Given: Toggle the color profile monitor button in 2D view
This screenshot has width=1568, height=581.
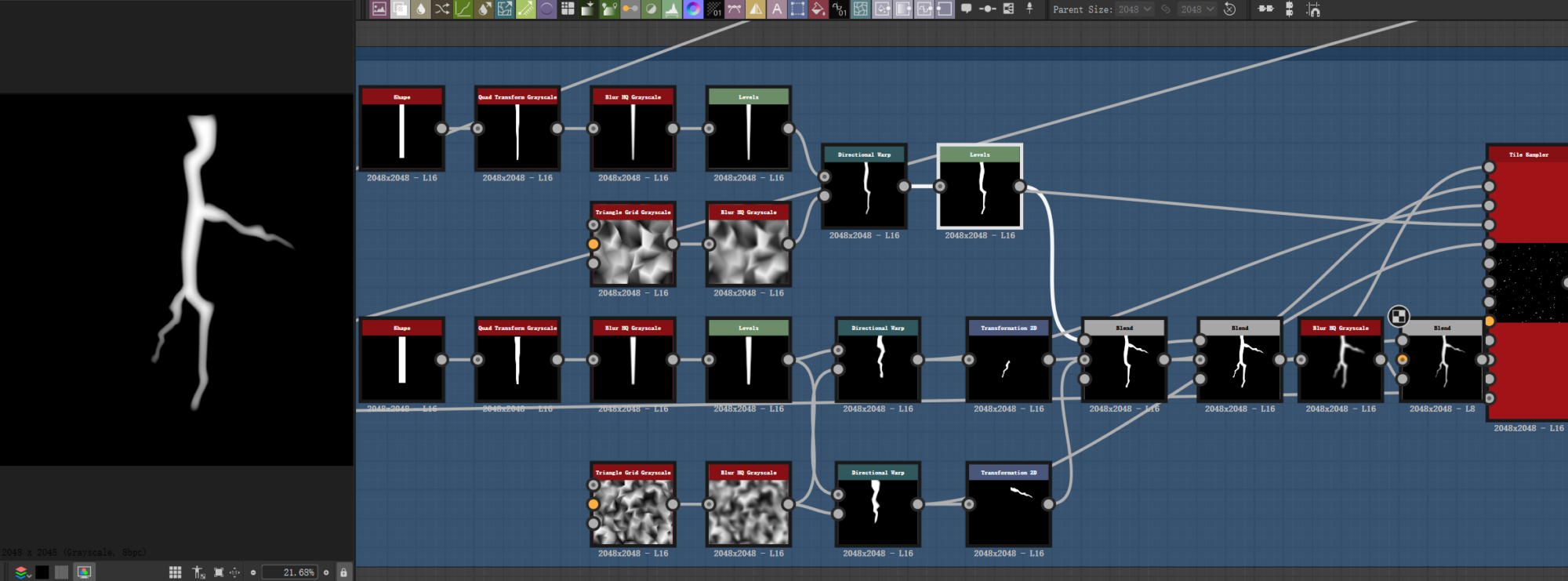Looking at the screenshot, I should click(84, 572).
